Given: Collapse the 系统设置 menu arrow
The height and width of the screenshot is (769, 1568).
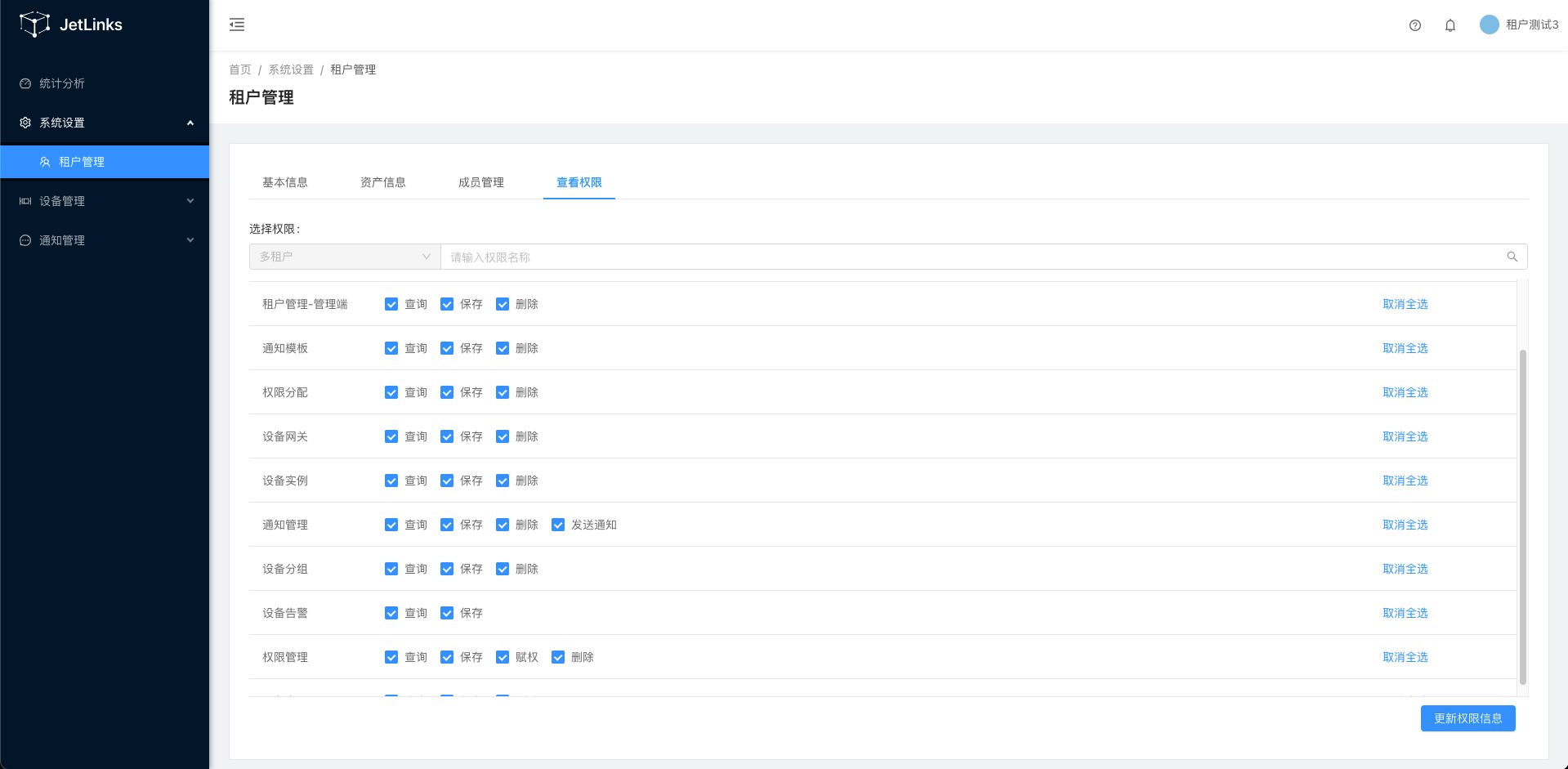Looking at the screenshot, I should tap(190, 123).
